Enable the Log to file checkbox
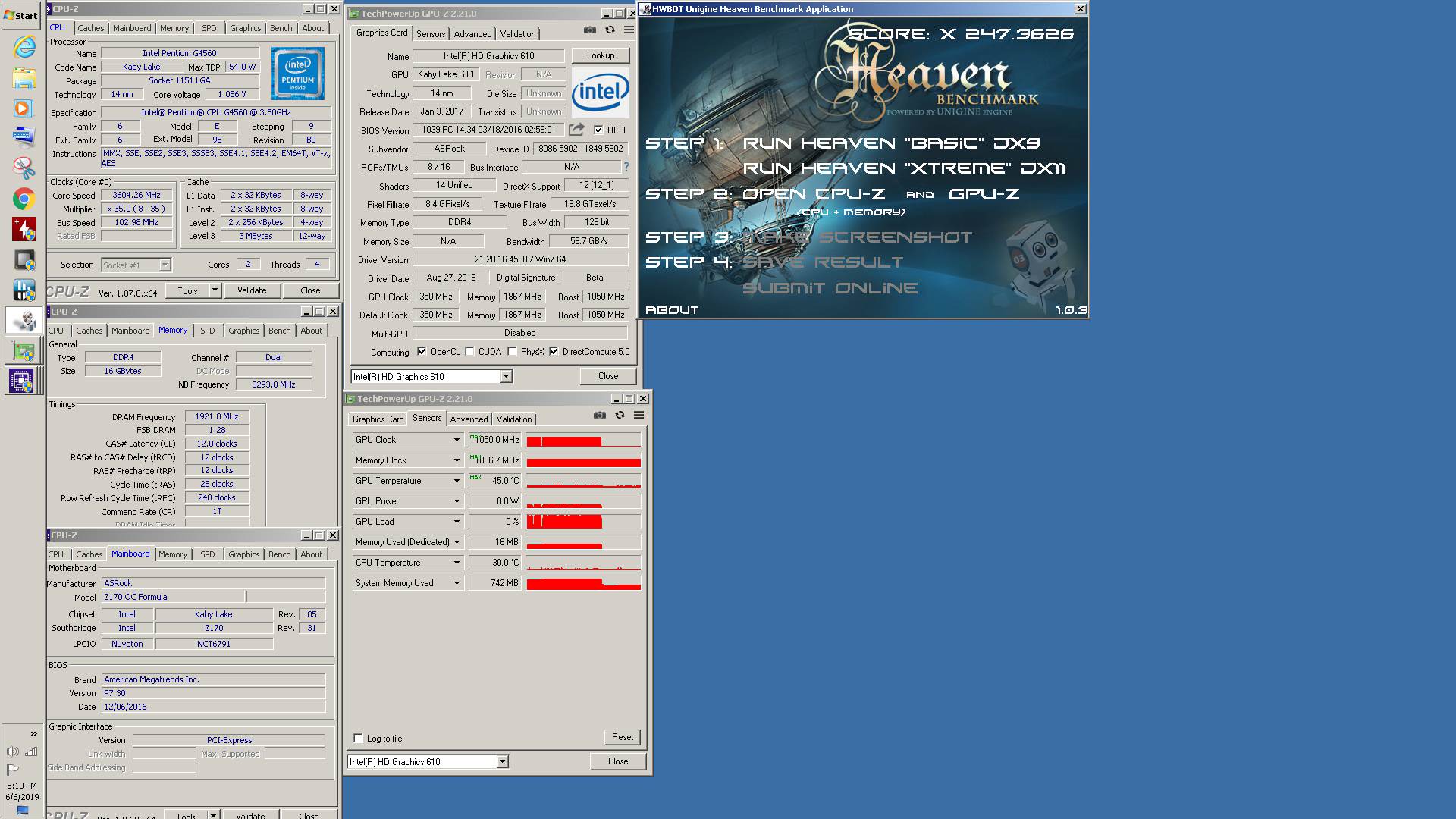 (359, 739)
